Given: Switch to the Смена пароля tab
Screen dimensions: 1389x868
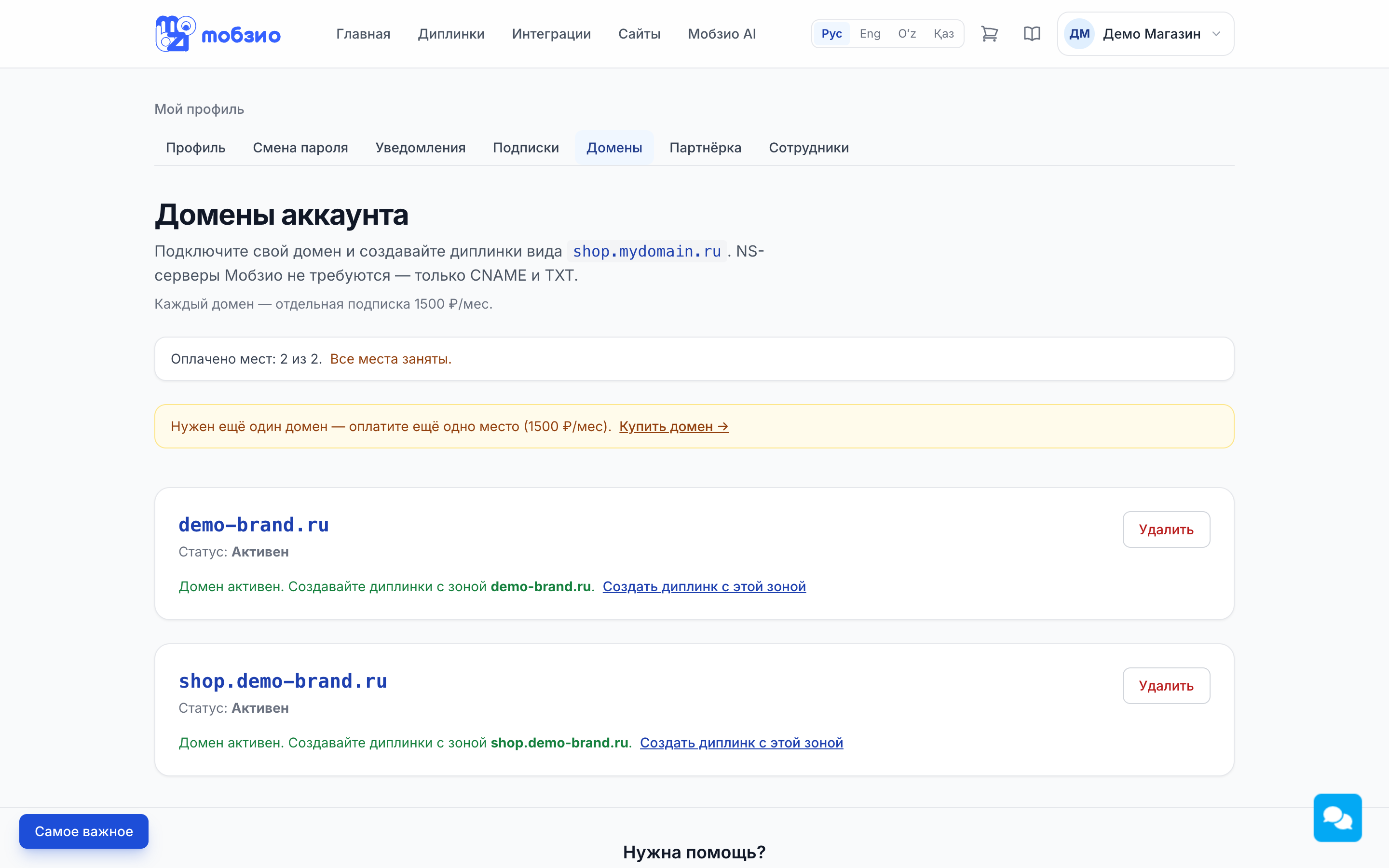Looking at the screenshot, I should coord(300,148).
